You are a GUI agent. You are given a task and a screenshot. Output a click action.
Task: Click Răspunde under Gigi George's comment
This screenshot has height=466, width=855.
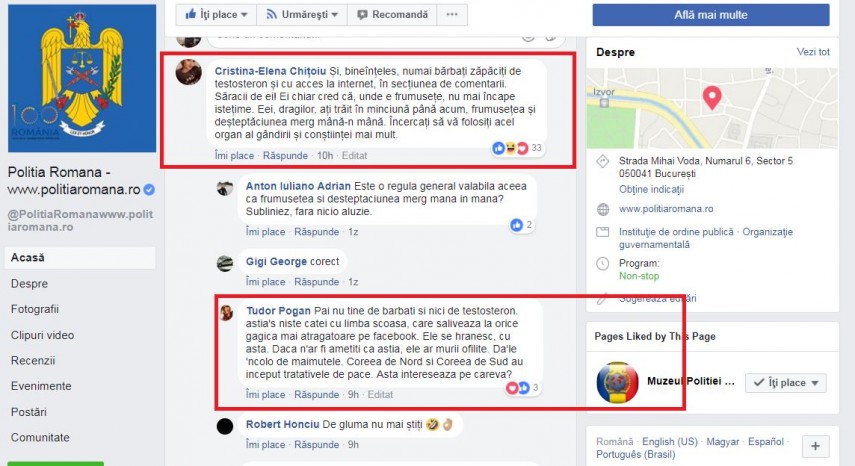tap(316, 282)
